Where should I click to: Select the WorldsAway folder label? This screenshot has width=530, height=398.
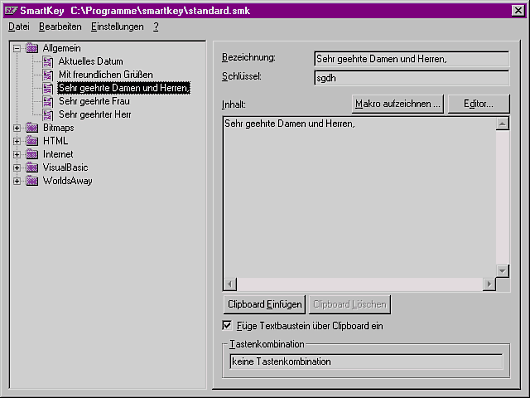[67, 181]
